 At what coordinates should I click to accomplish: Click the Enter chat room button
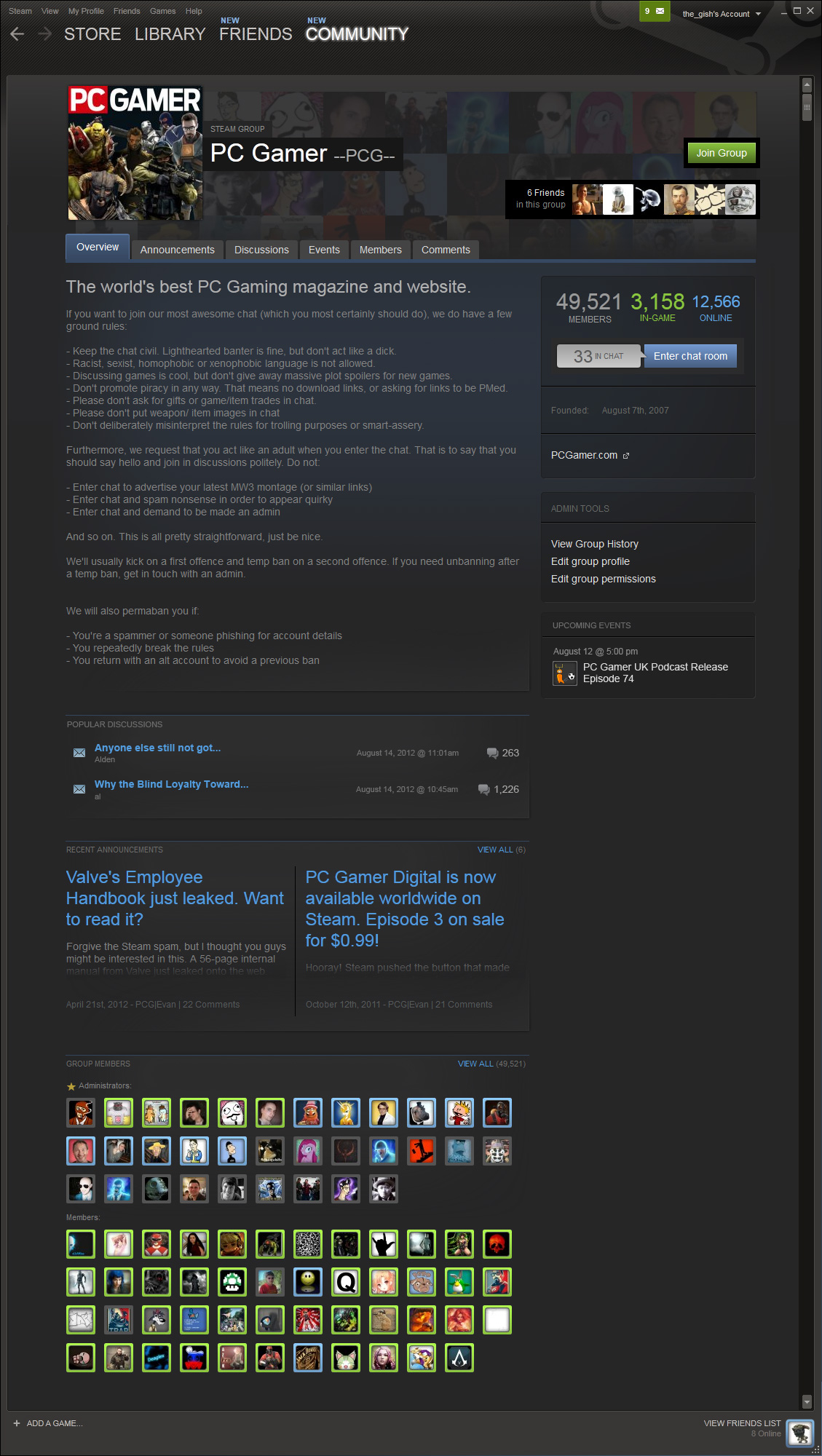coord(690,356)
